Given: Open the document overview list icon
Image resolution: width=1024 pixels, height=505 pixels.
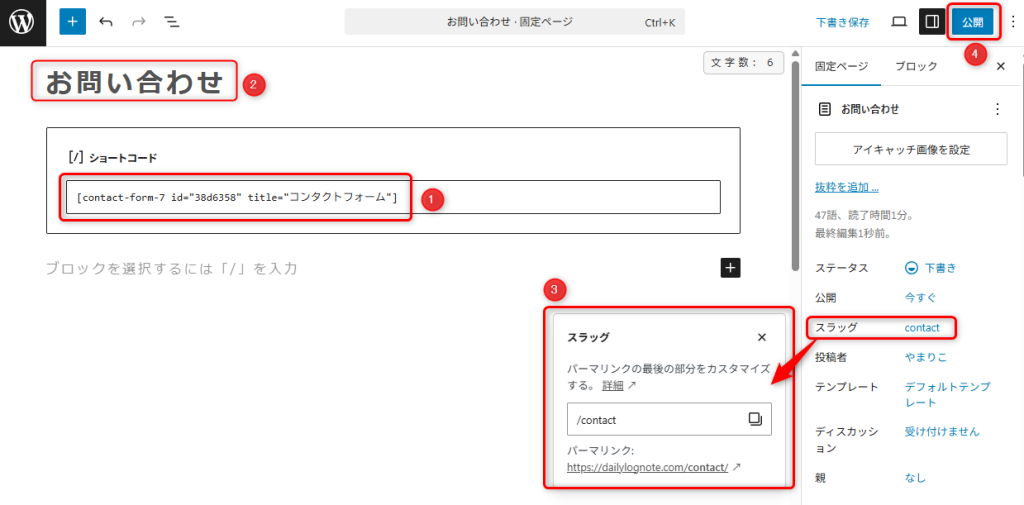Looking at the screenshot, I should tap(172, 21).
